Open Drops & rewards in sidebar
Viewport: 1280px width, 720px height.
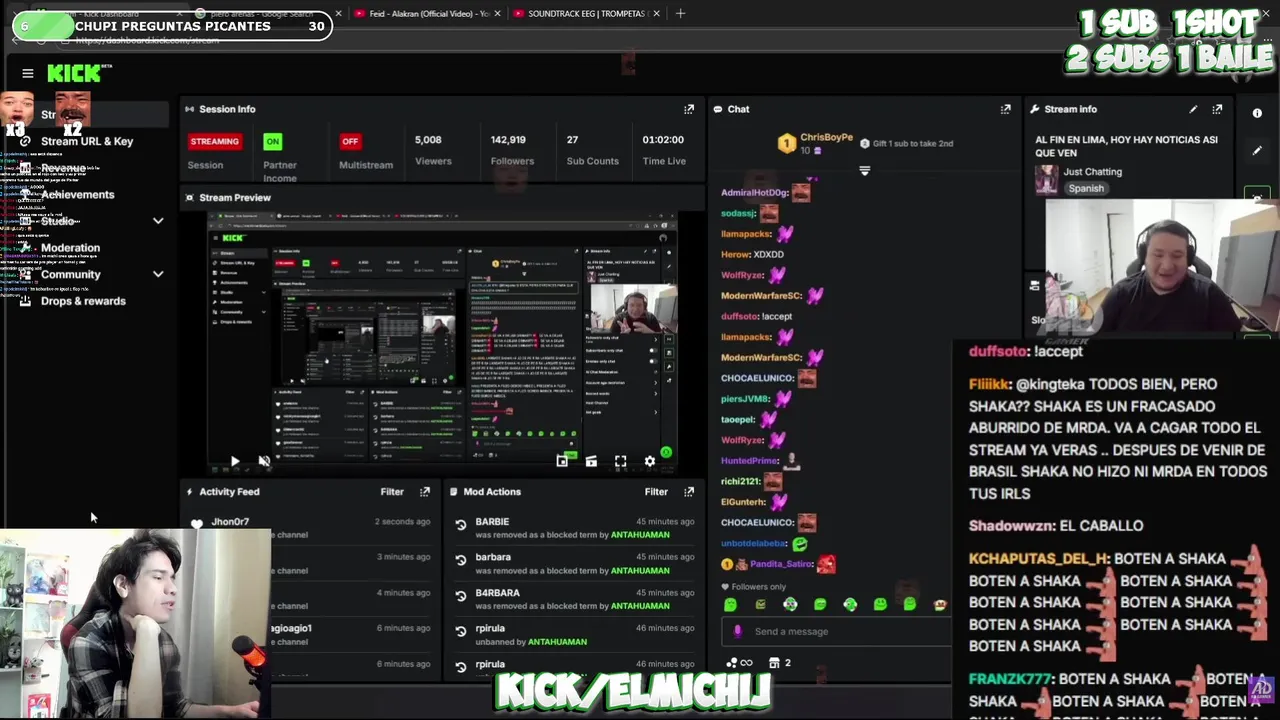[83, 301]
